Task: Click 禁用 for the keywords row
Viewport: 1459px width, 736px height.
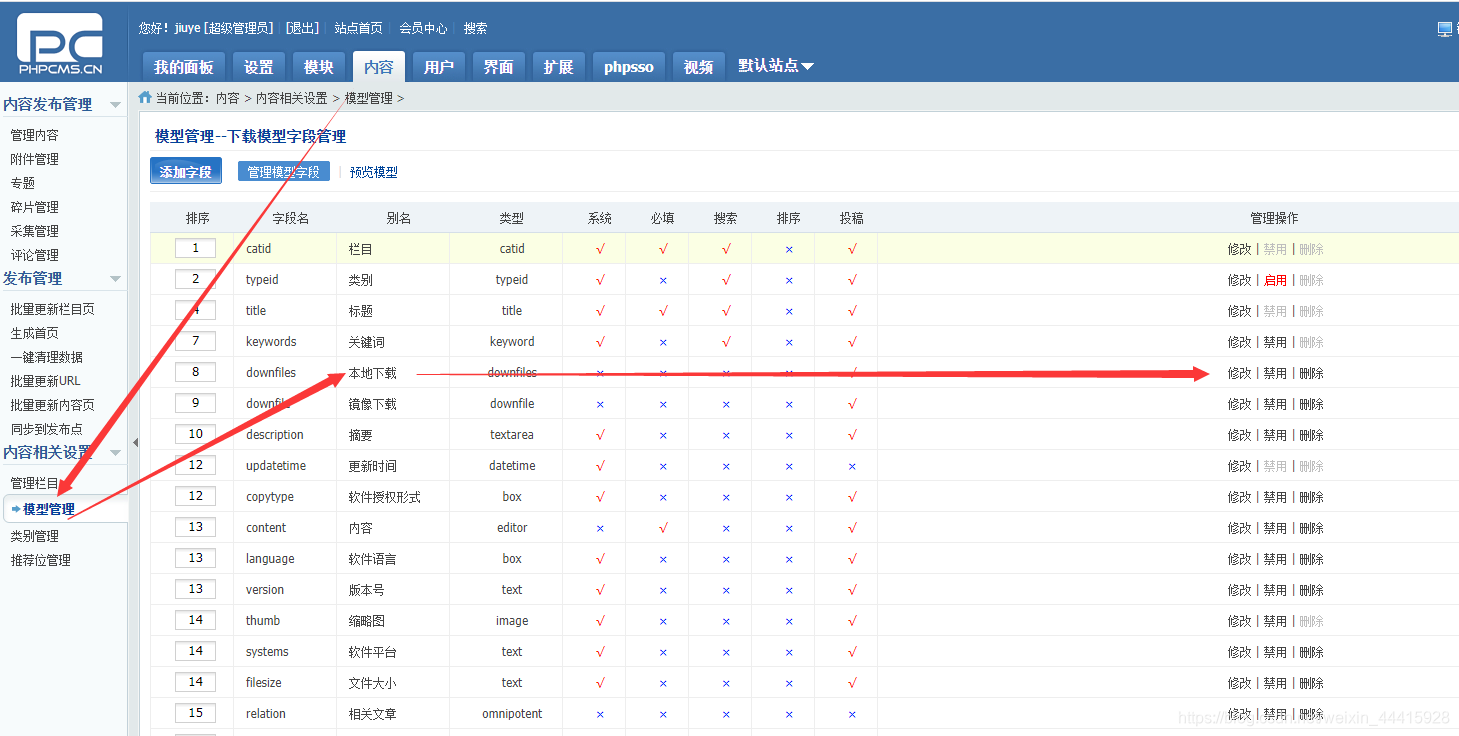Action: pos(1275,342)
